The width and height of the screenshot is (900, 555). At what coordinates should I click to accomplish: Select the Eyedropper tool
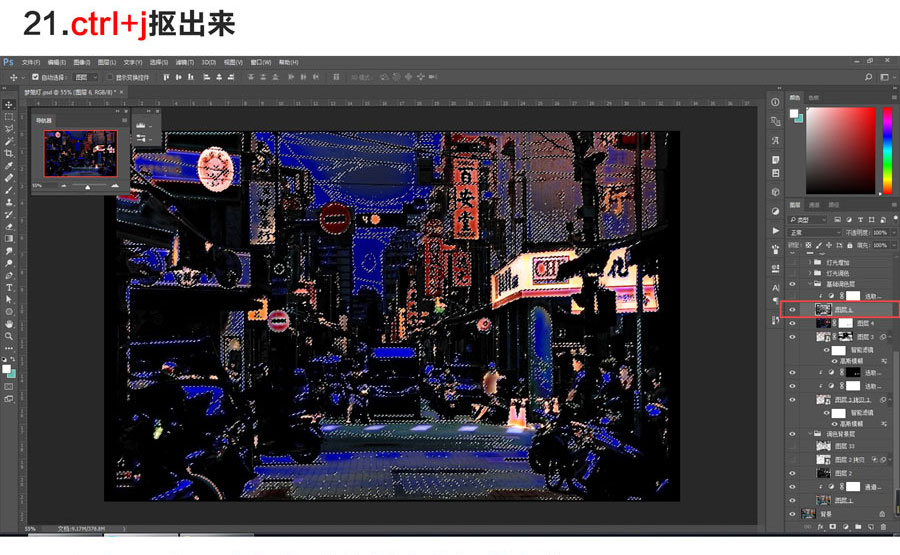(x=9, y=165)
